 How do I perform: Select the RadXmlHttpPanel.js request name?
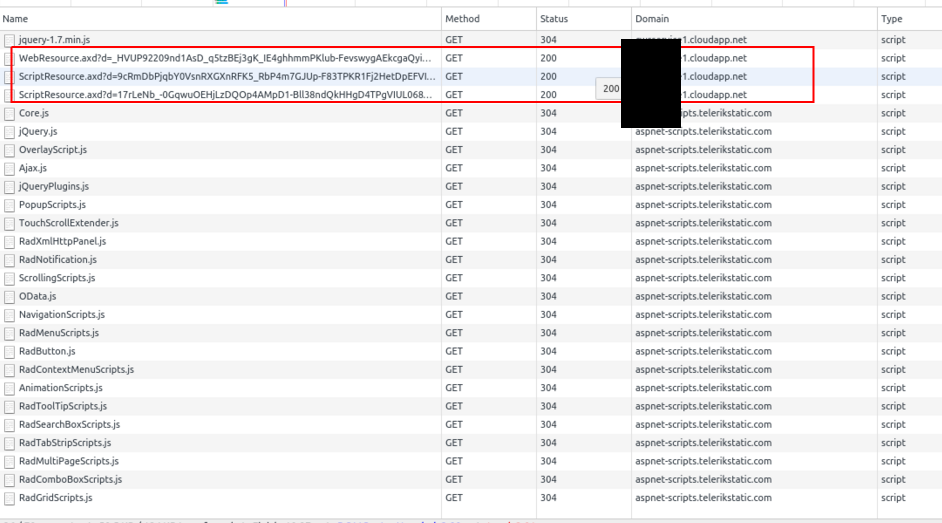62,241
